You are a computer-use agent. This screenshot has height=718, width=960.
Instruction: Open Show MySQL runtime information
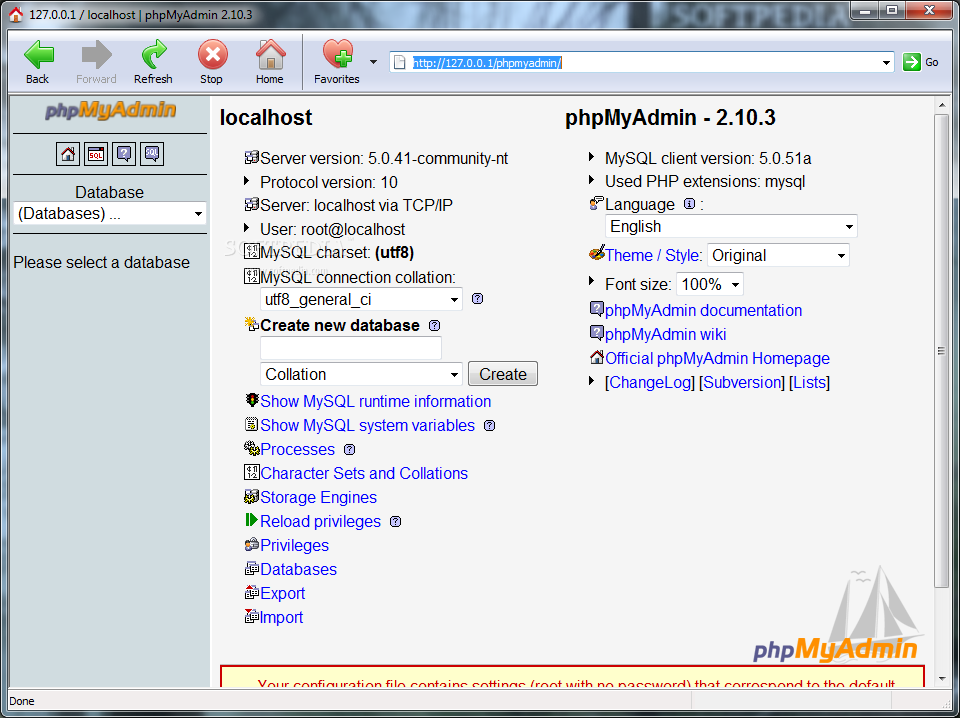(x=375, y=402)
